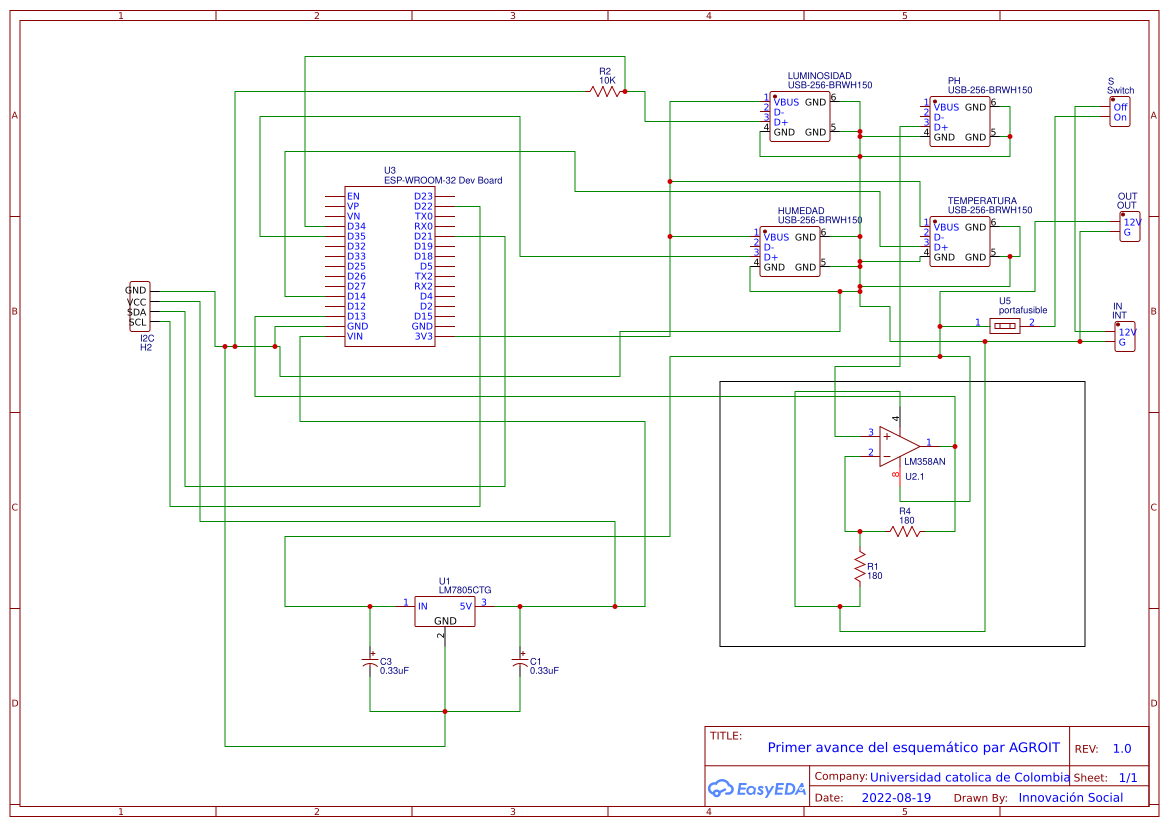Viewport: 1169px width, 827px height.
Task: Click the date field 2022-08-19
Action: pos(896,797)
